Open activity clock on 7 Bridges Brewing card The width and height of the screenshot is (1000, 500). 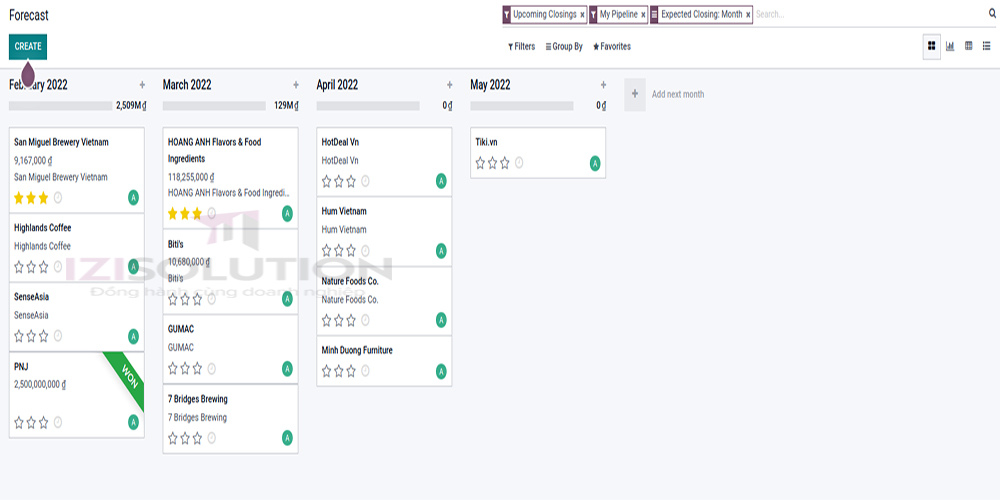click(x=212, y=438)
